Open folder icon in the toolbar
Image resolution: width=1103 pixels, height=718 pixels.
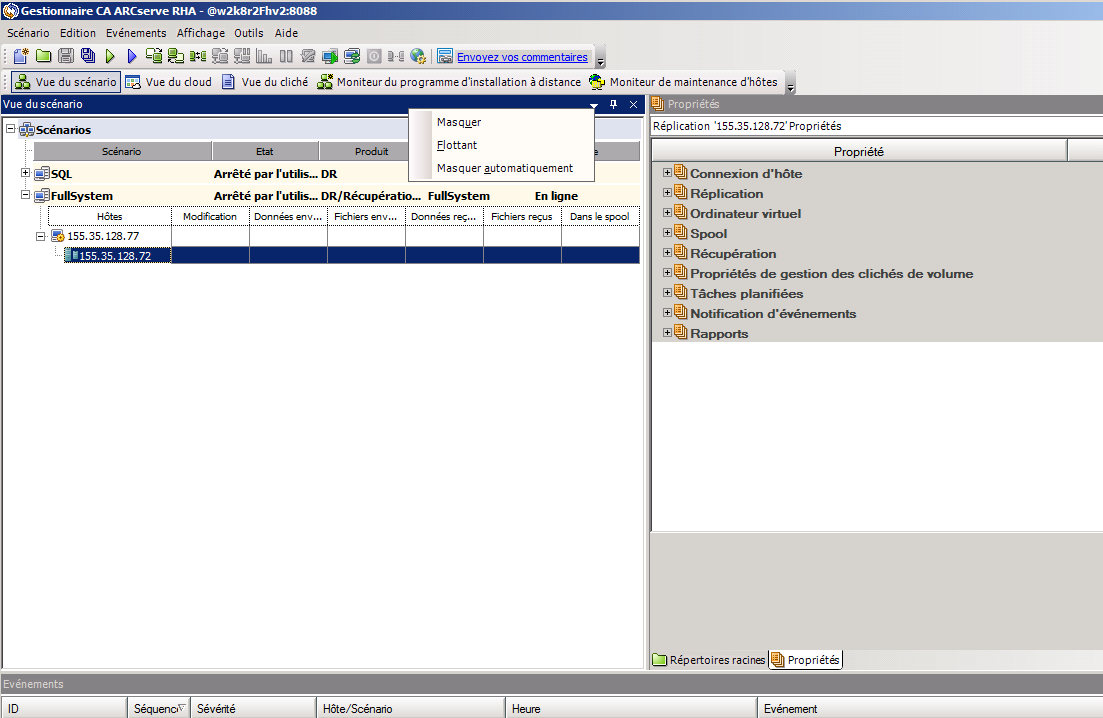[44, 56]
